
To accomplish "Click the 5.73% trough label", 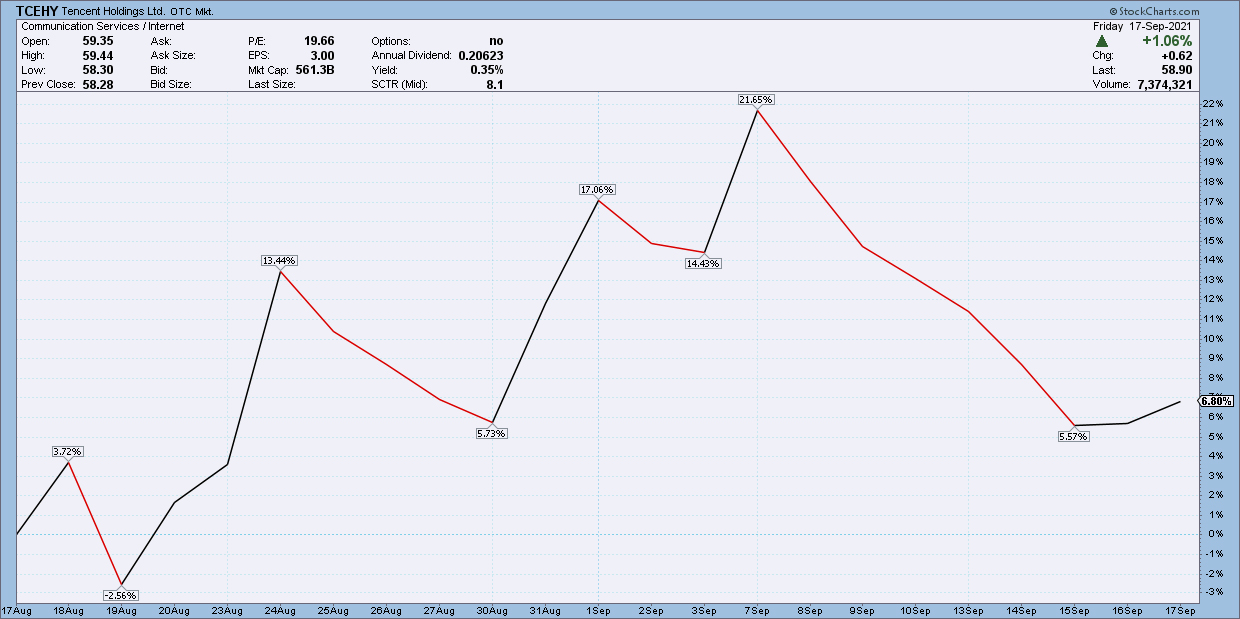I will click(492, 433).
